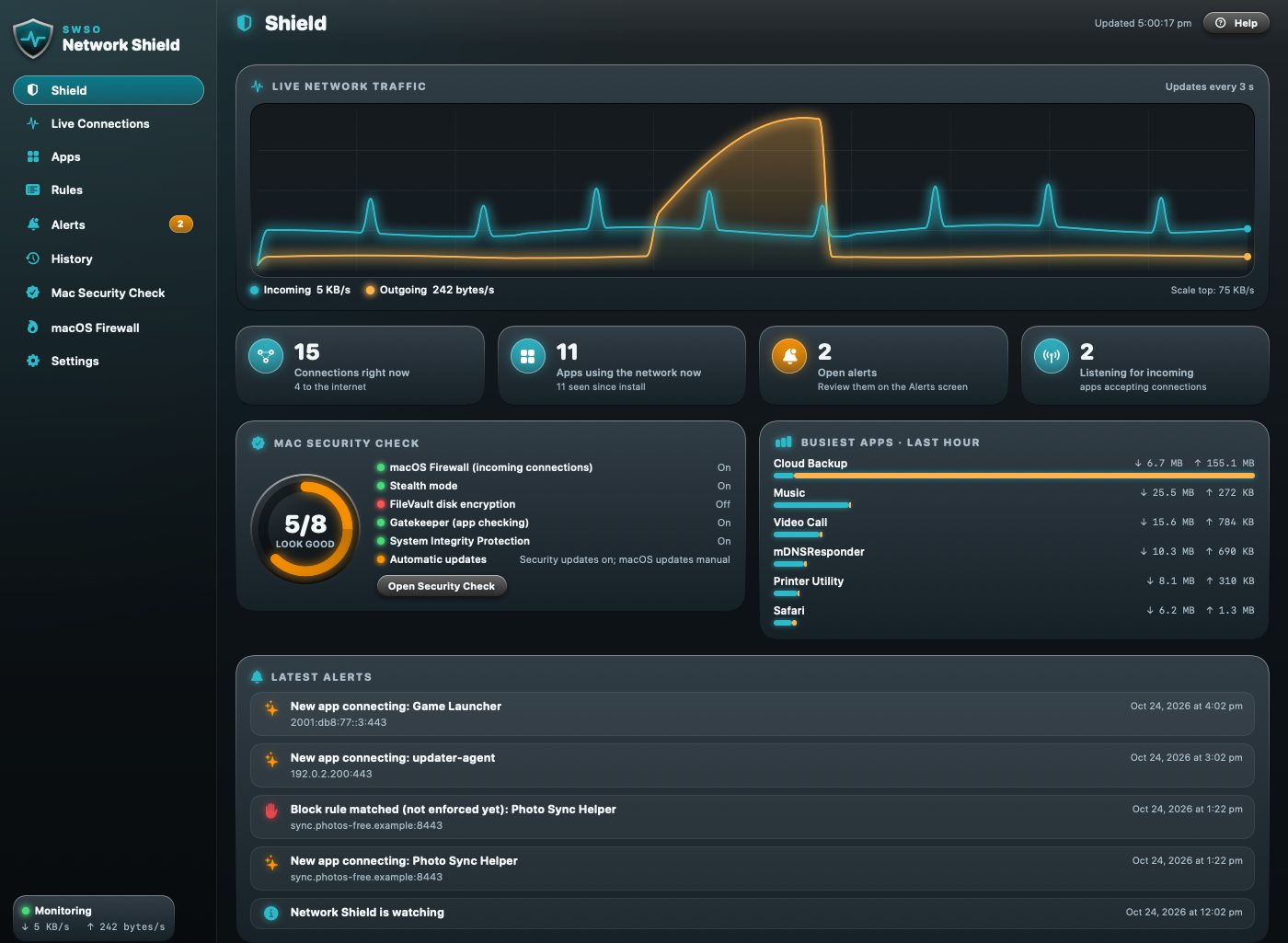Click the Mac Security Check badge icon

tap(33, 293)
